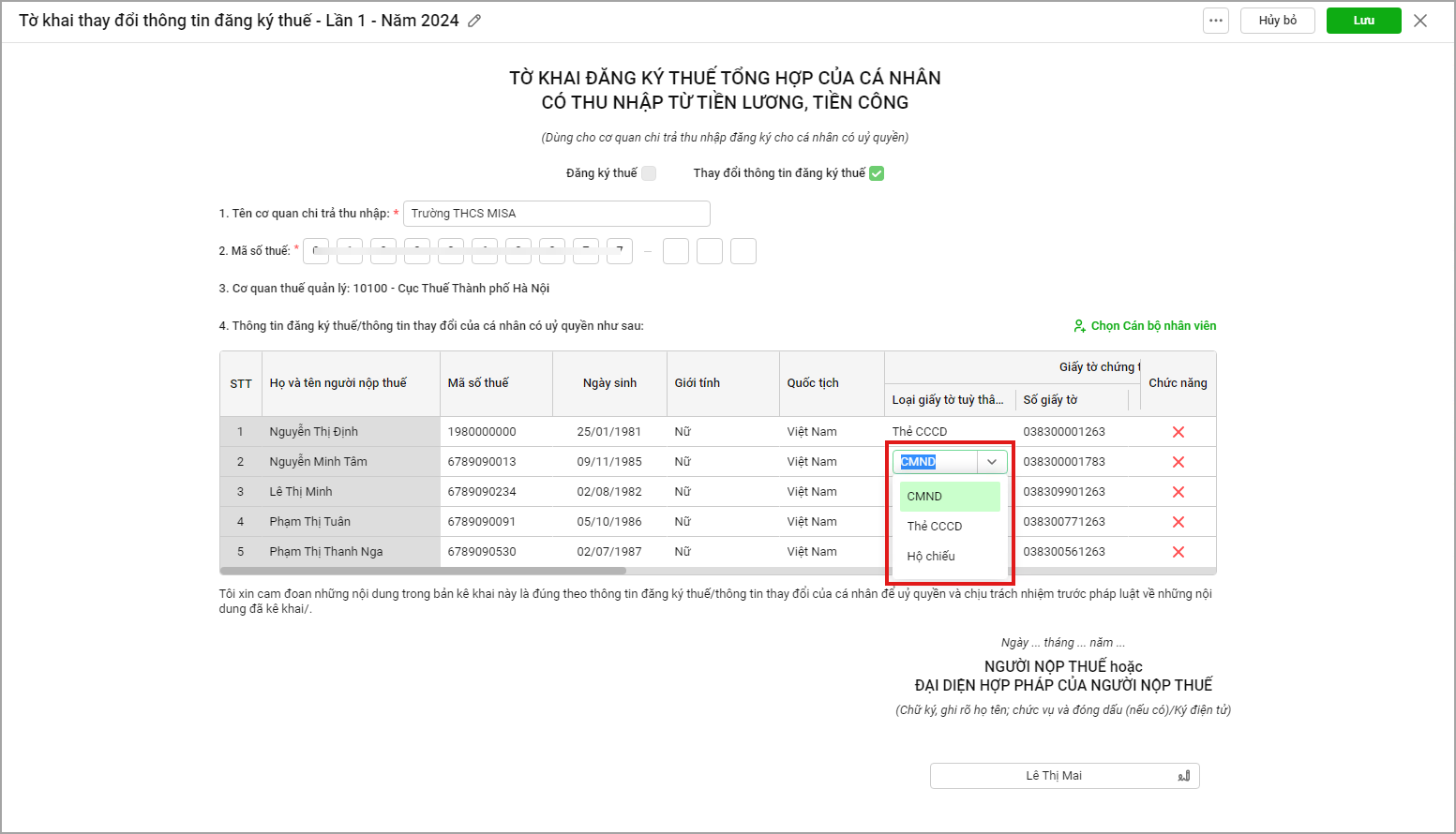The height and width of the screenshot is (834, 1456).
Task: Edit the Tên cơ quan chi trả input
Action: (556, 214)
